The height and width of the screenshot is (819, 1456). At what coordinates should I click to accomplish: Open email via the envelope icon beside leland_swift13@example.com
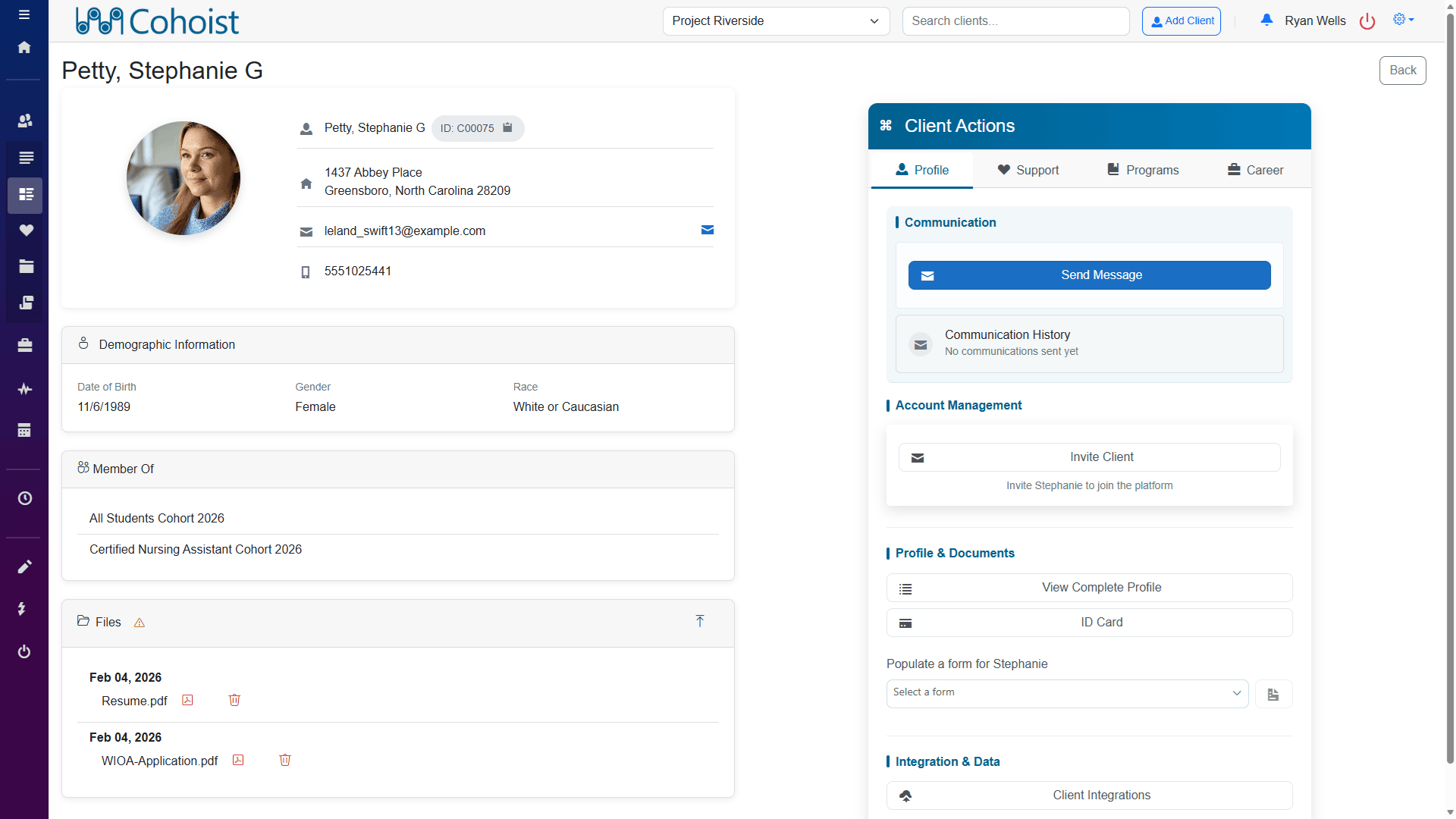pos(708,230)
